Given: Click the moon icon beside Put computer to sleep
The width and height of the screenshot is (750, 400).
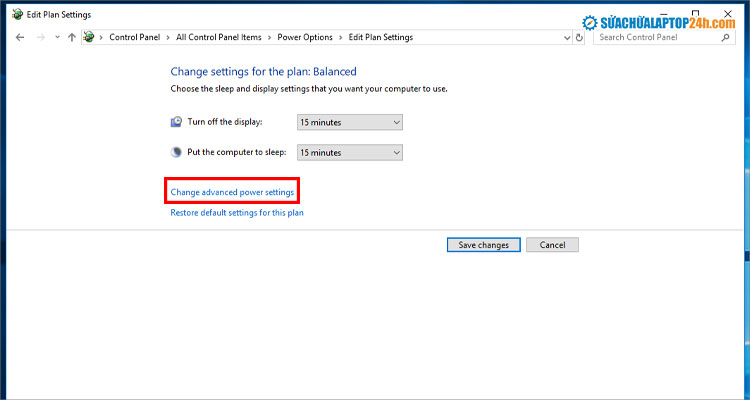Looking at the screenshot, I should [x=177, y=152].
